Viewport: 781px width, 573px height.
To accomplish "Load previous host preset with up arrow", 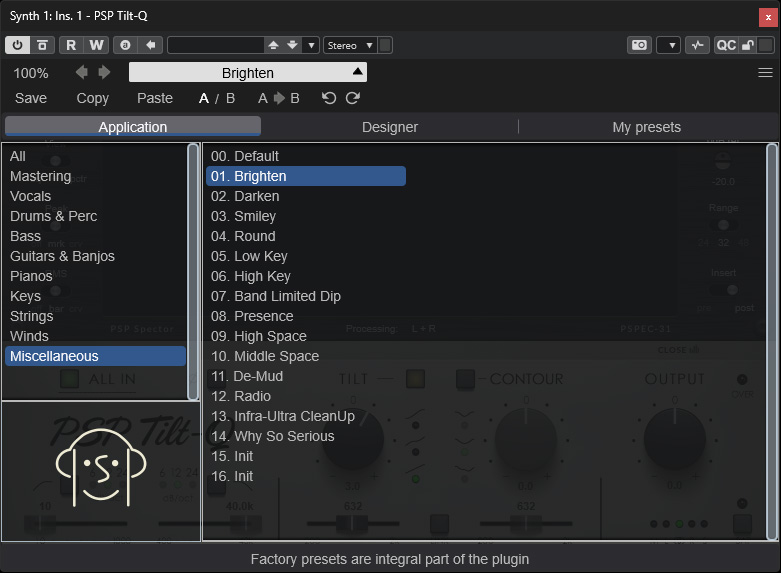I will (273, 45).
